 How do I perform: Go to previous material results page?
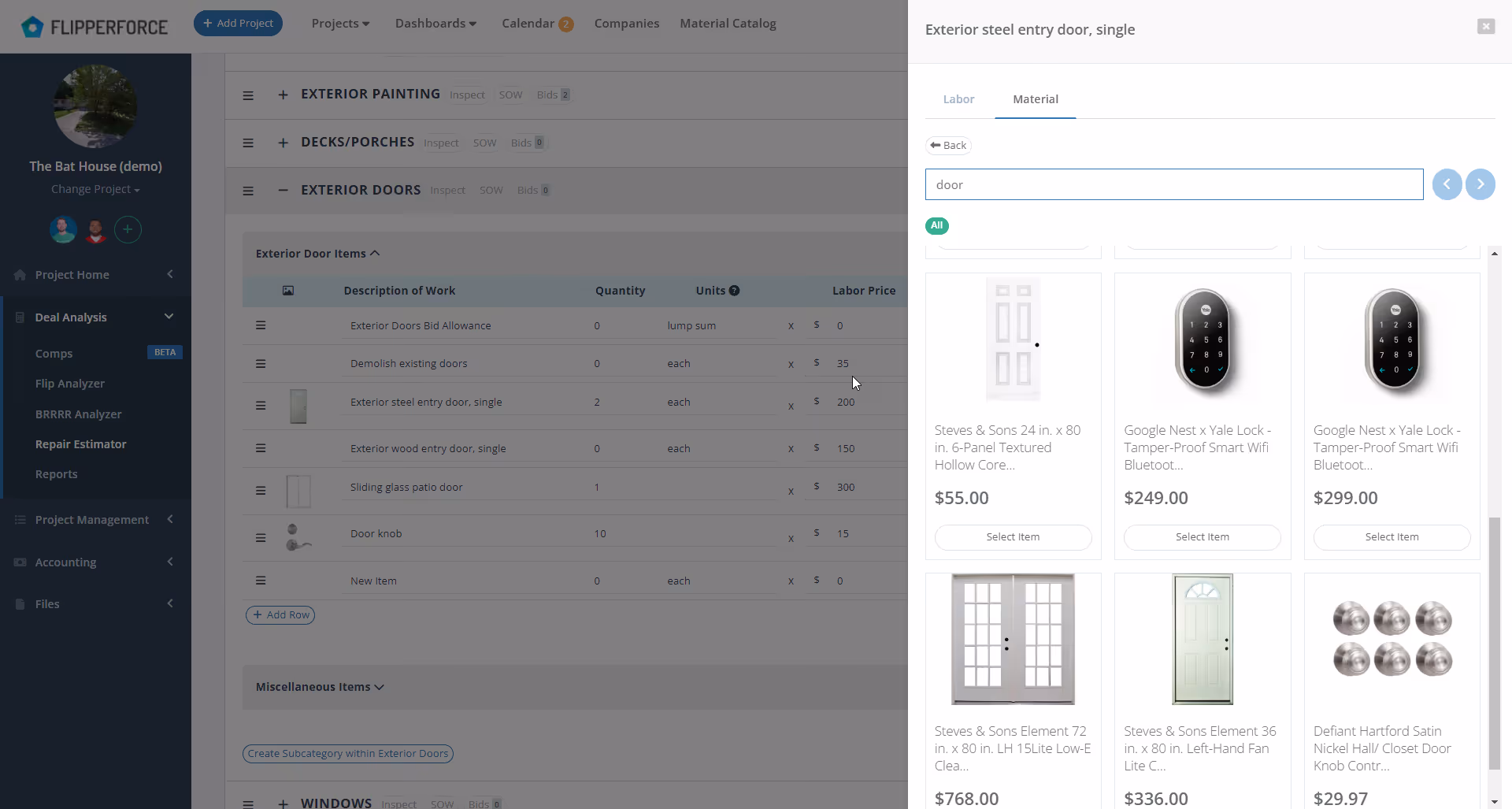[x=1447, y=184]
